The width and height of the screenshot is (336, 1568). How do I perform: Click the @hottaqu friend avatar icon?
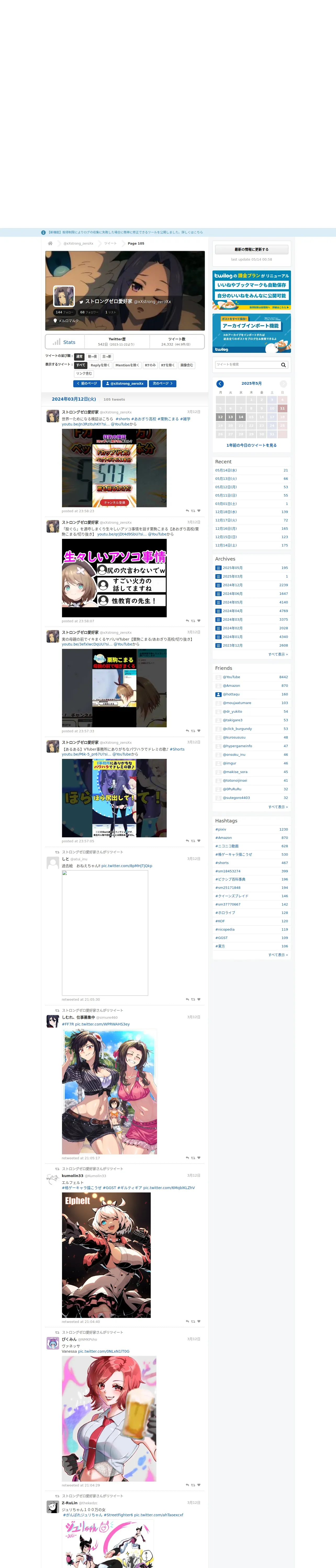coord(218,695)
